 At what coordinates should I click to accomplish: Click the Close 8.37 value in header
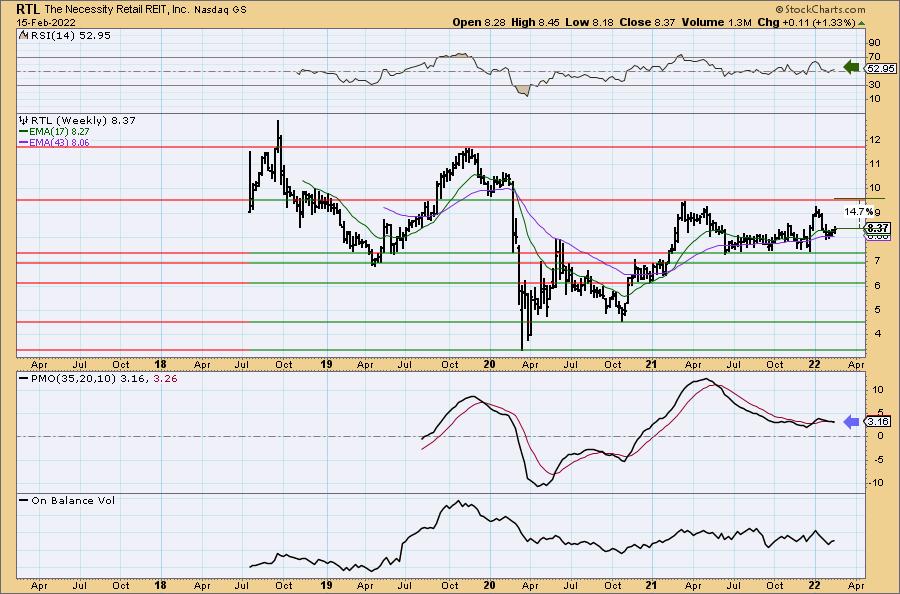[647, 22]
